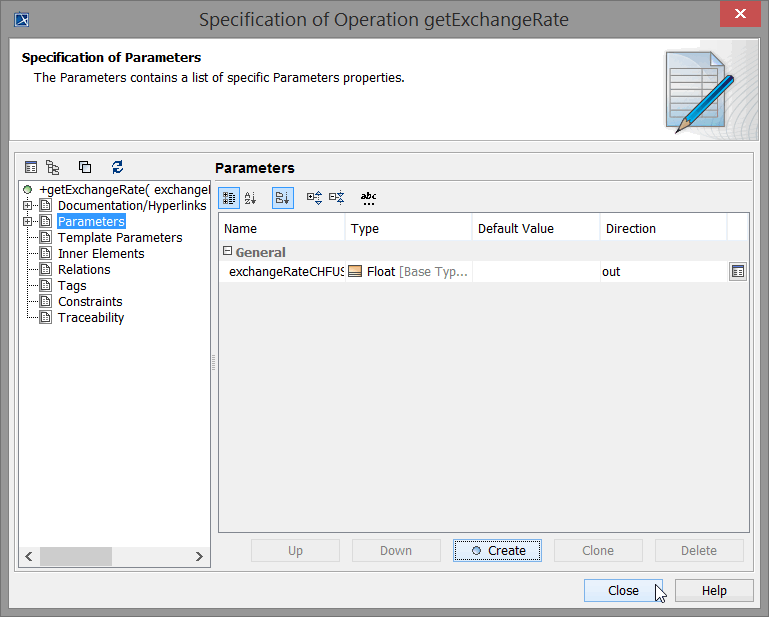
Task: Select Tags in the tree
Action: (x=72, y=285)
